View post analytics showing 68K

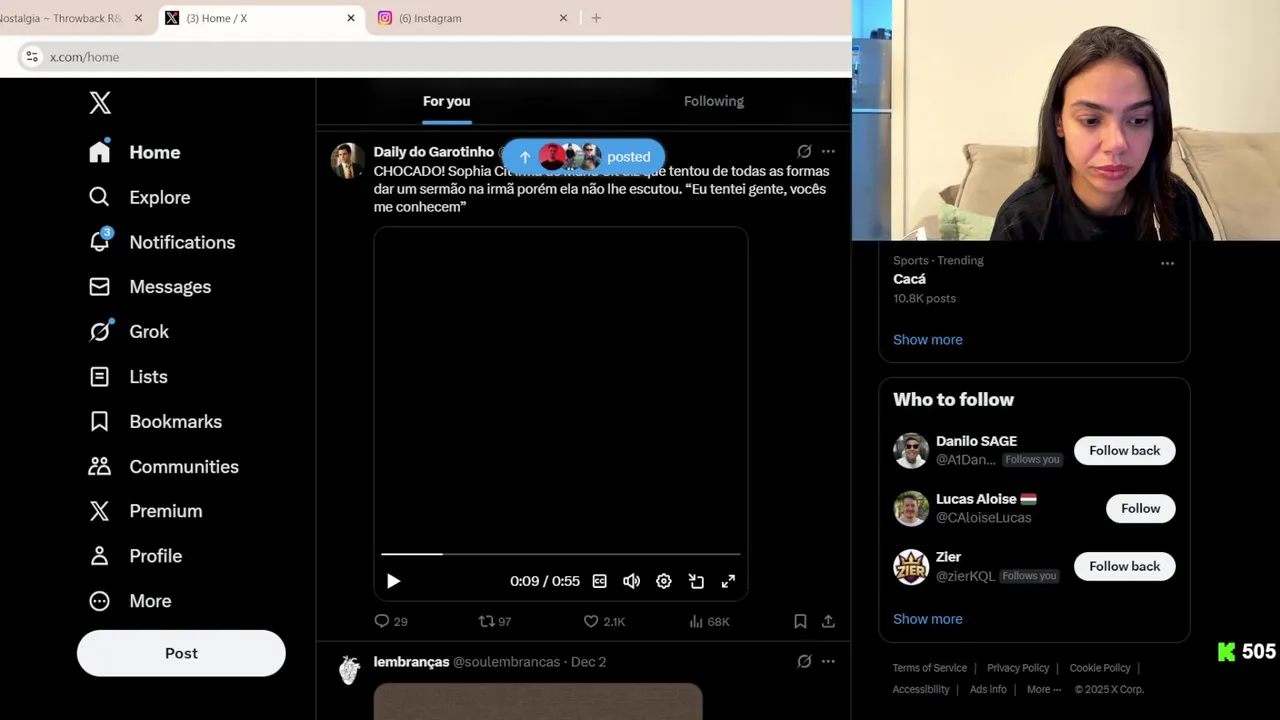tap(709, 621)
